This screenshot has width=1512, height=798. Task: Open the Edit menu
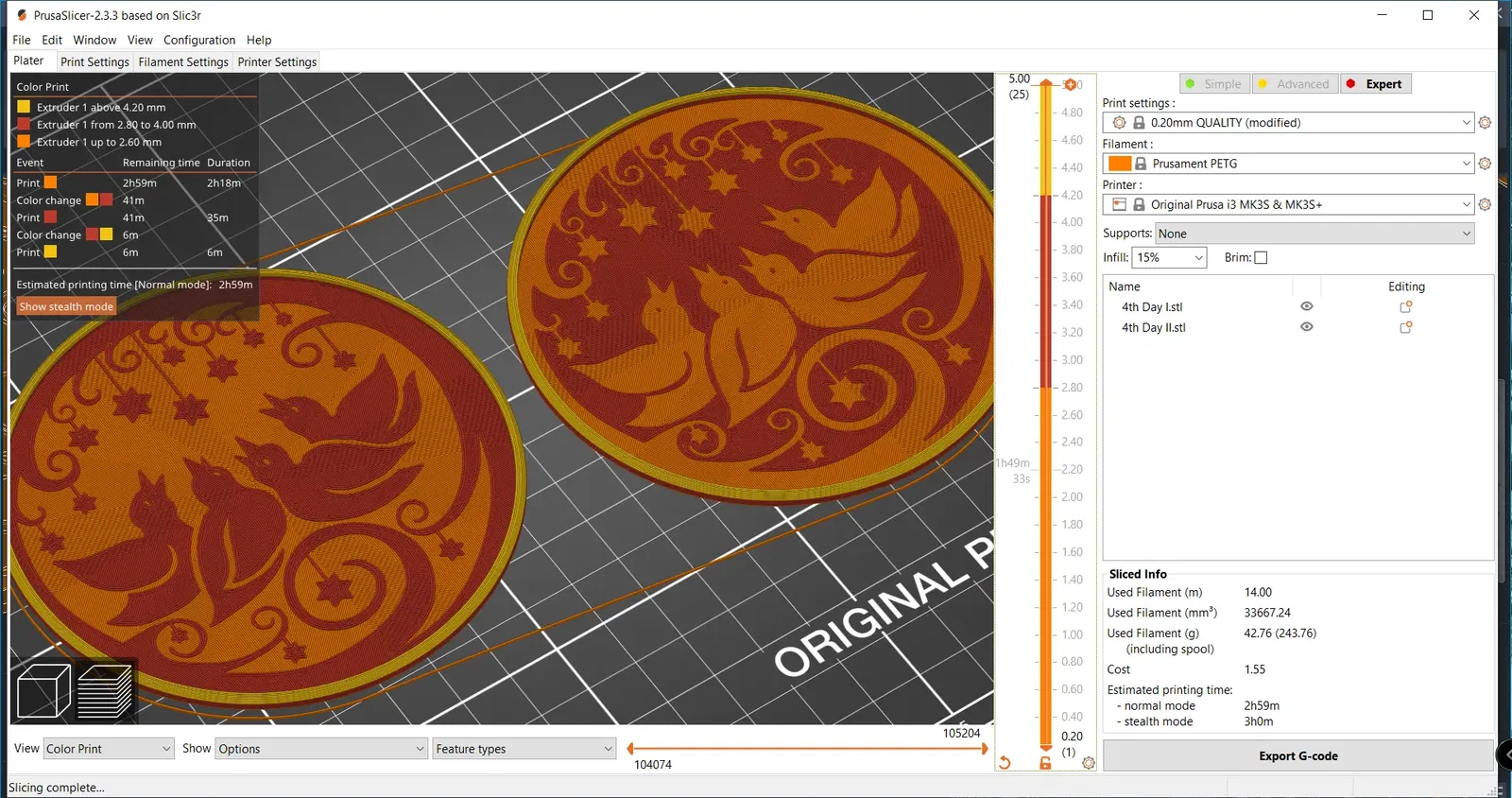click(52, 40)
